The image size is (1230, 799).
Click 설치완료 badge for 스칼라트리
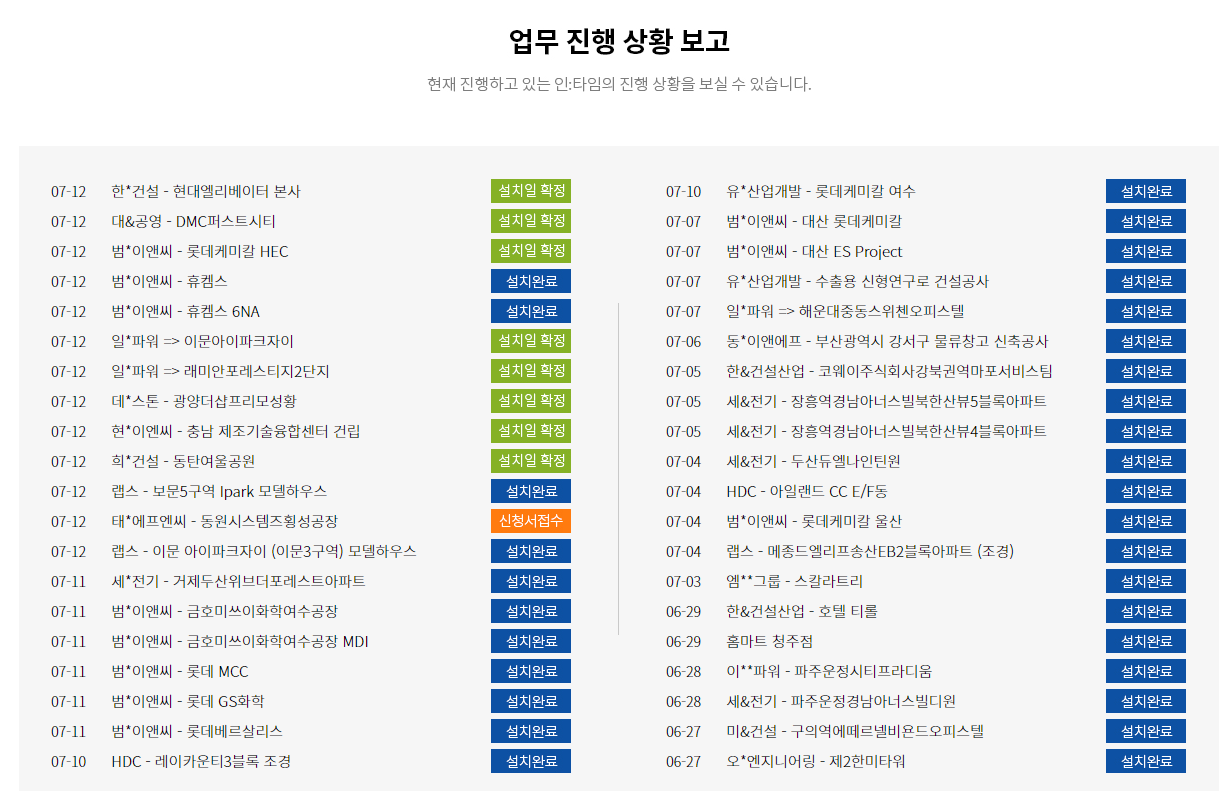pos(1146,581)
